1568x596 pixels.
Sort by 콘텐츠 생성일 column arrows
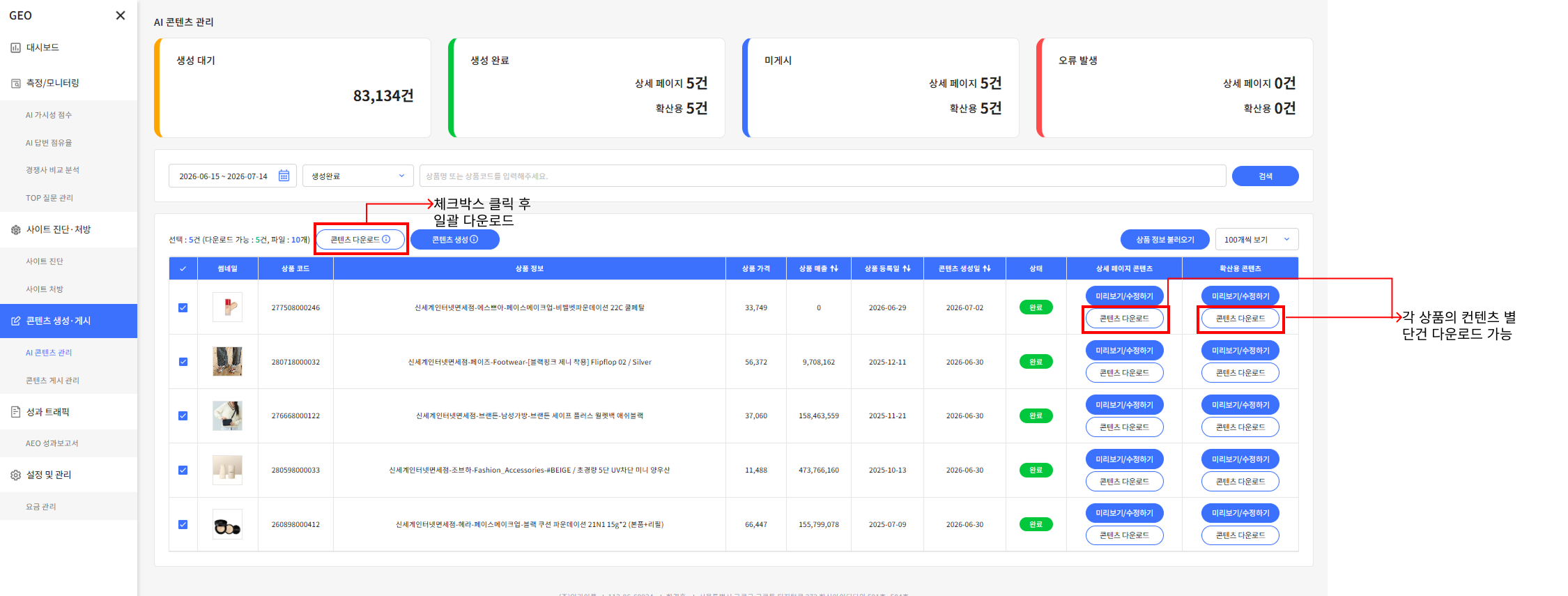(987, 268)
